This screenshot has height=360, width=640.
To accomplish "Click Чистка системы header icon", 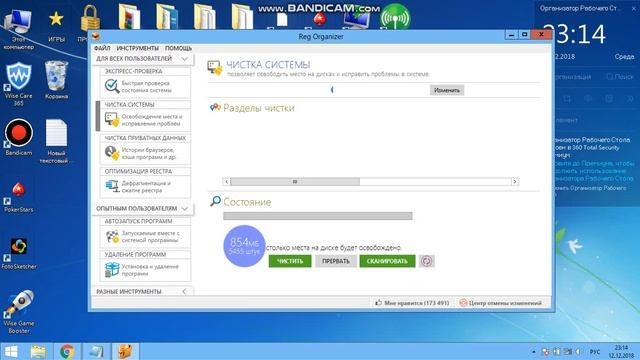I will coord(214,68).
